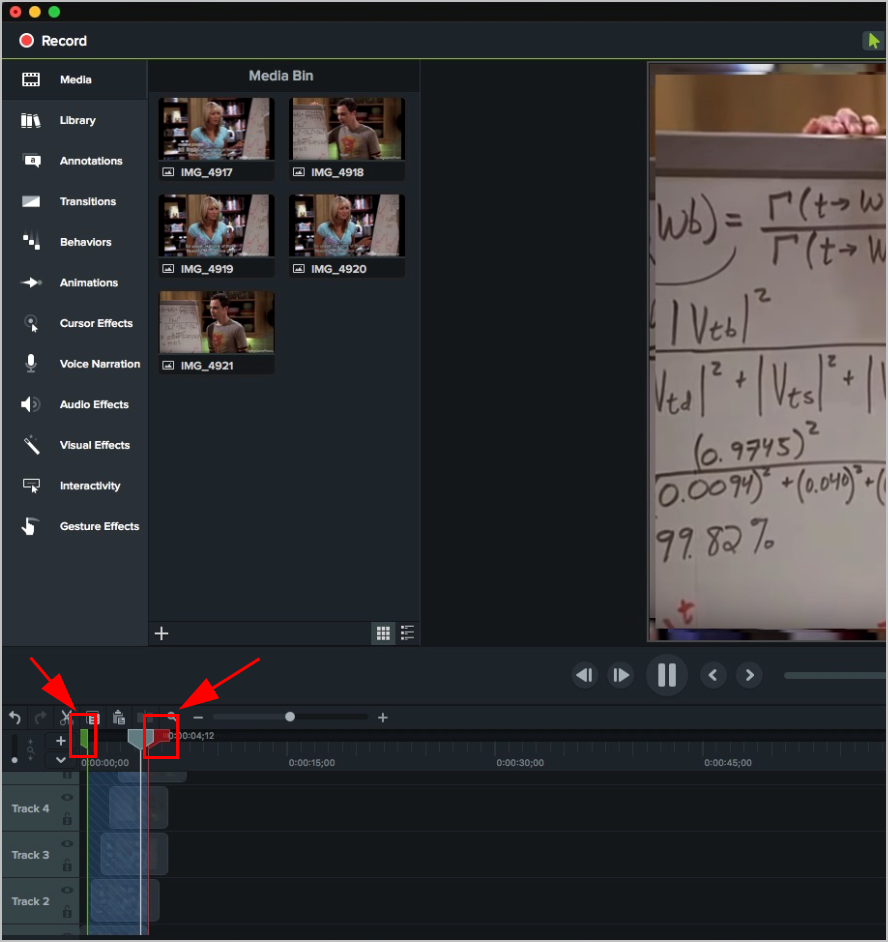The image size is (888, 942).
Task: Select the Track 2 header label
Action: [31, 901]
